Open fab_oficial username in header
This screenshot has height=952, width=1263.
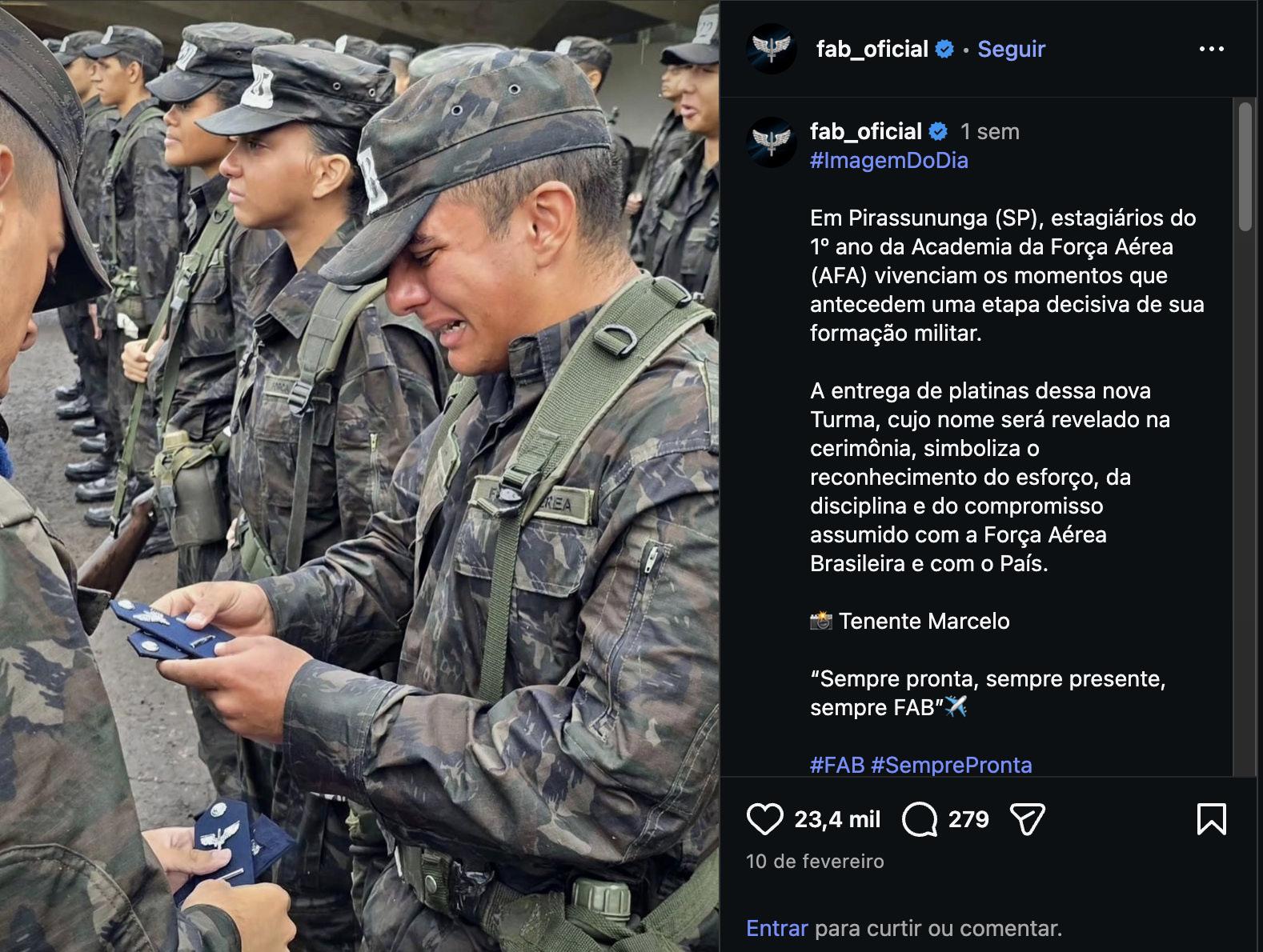pos(872,49)
